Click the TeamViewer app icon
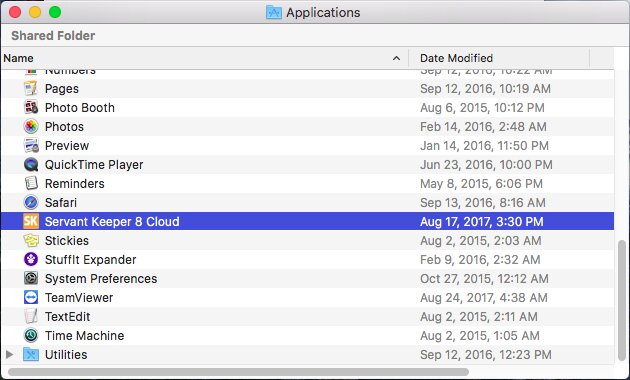 click(x=31, y=297)
